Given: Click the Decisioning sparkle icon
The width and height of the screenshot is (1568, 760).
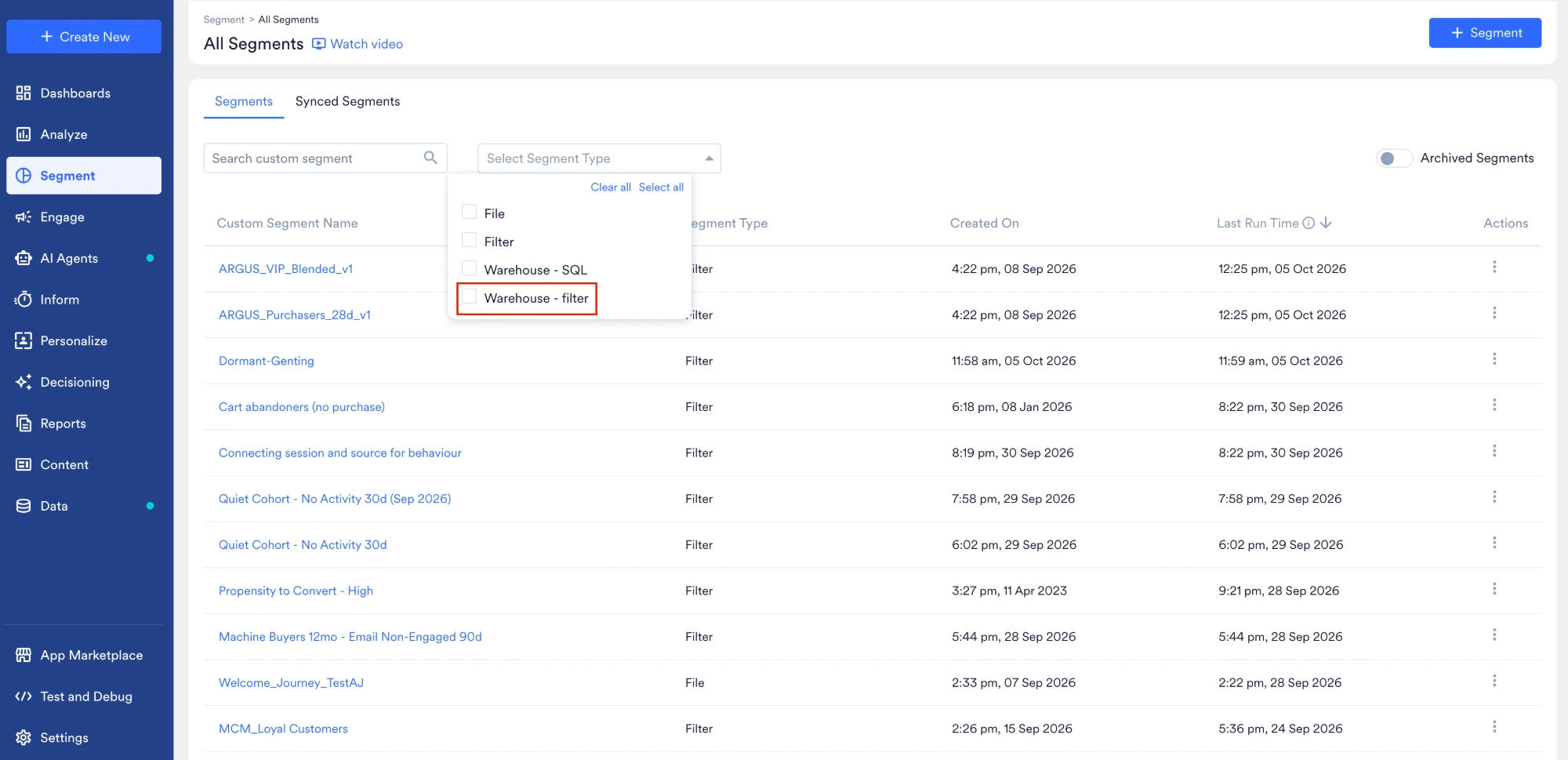Looking at the screenshot, I should (24, 382).
